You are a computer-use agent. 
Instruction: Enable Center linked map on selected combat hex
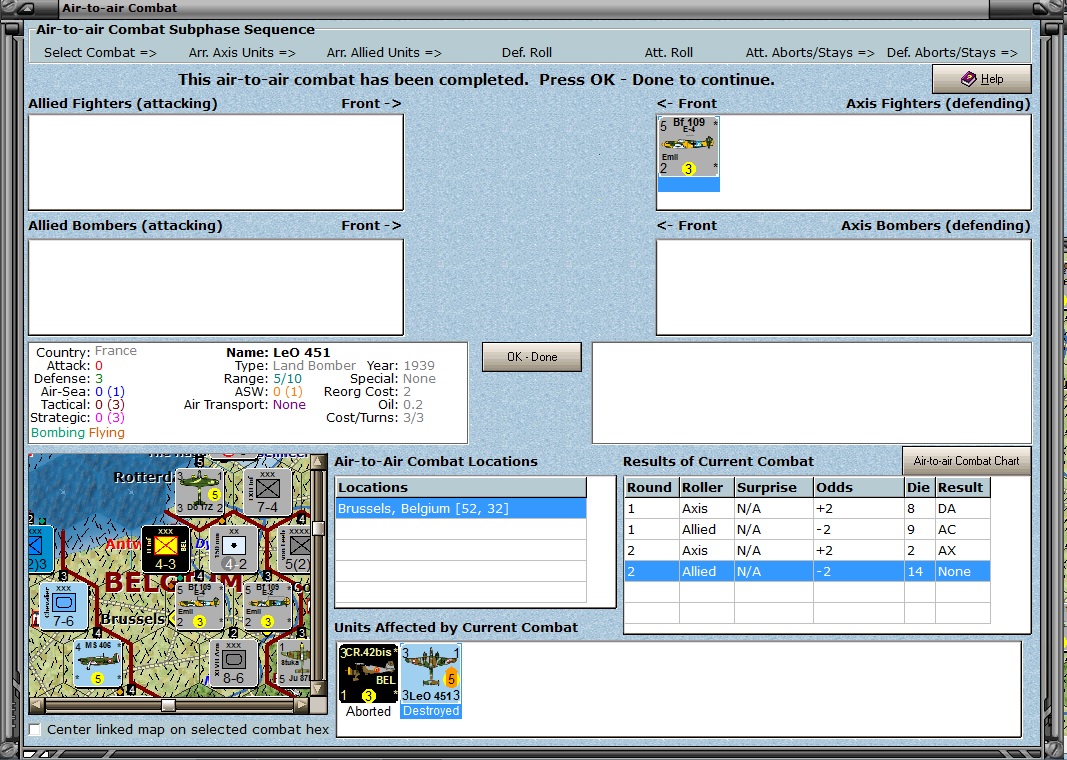(x=35, y=729)
